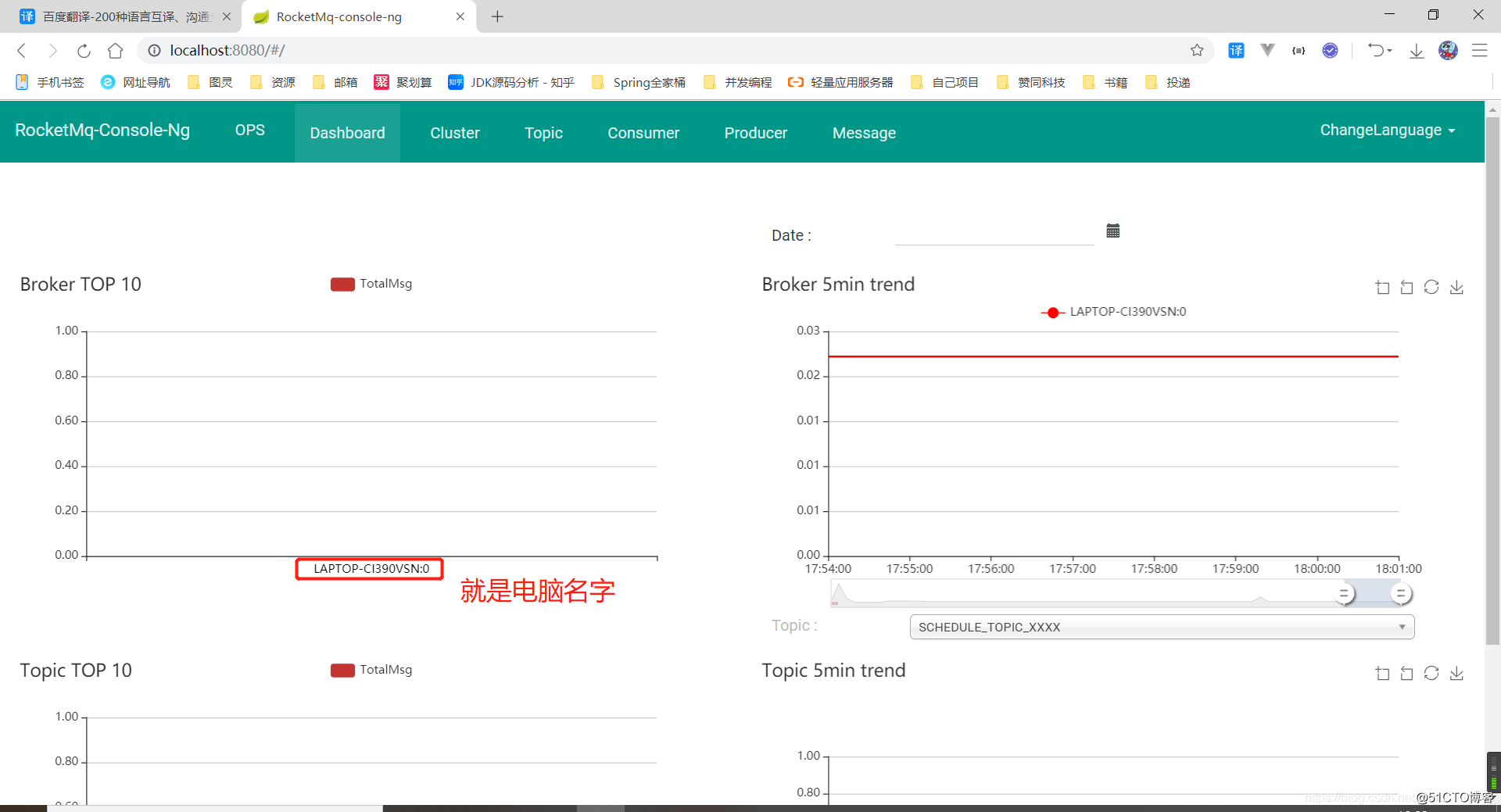1501x812 pixels.
Task: Click zoom-area icon in Broker 5min trend
Action: click(1382, 288)
